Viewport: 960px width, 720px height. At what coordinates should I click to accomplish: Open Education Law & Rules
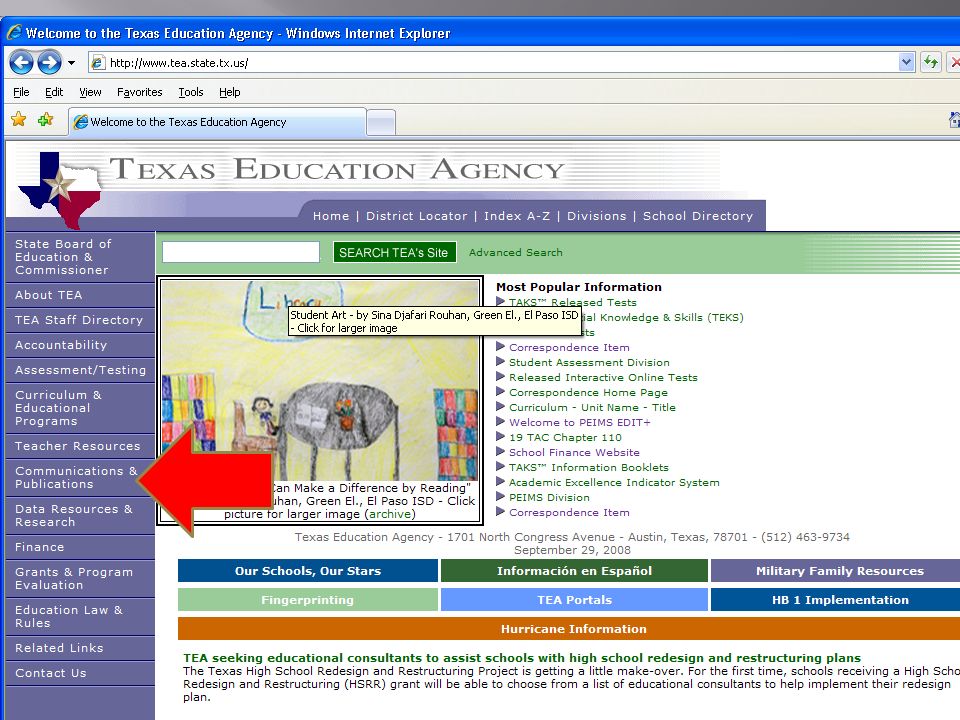(80, 617)
